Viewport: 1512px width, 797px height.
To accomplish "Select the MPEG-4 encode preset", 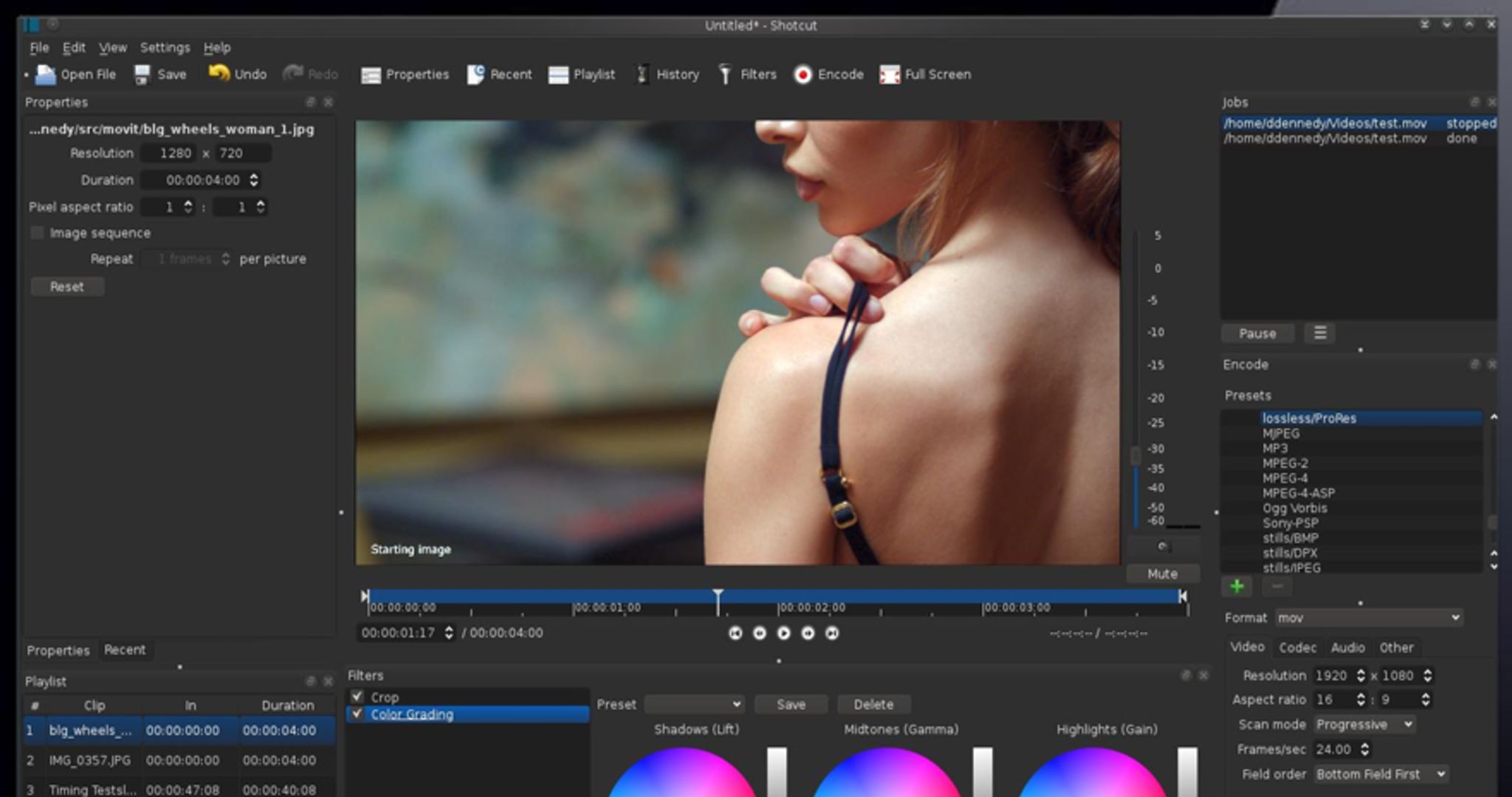I will click(1351, 478).
